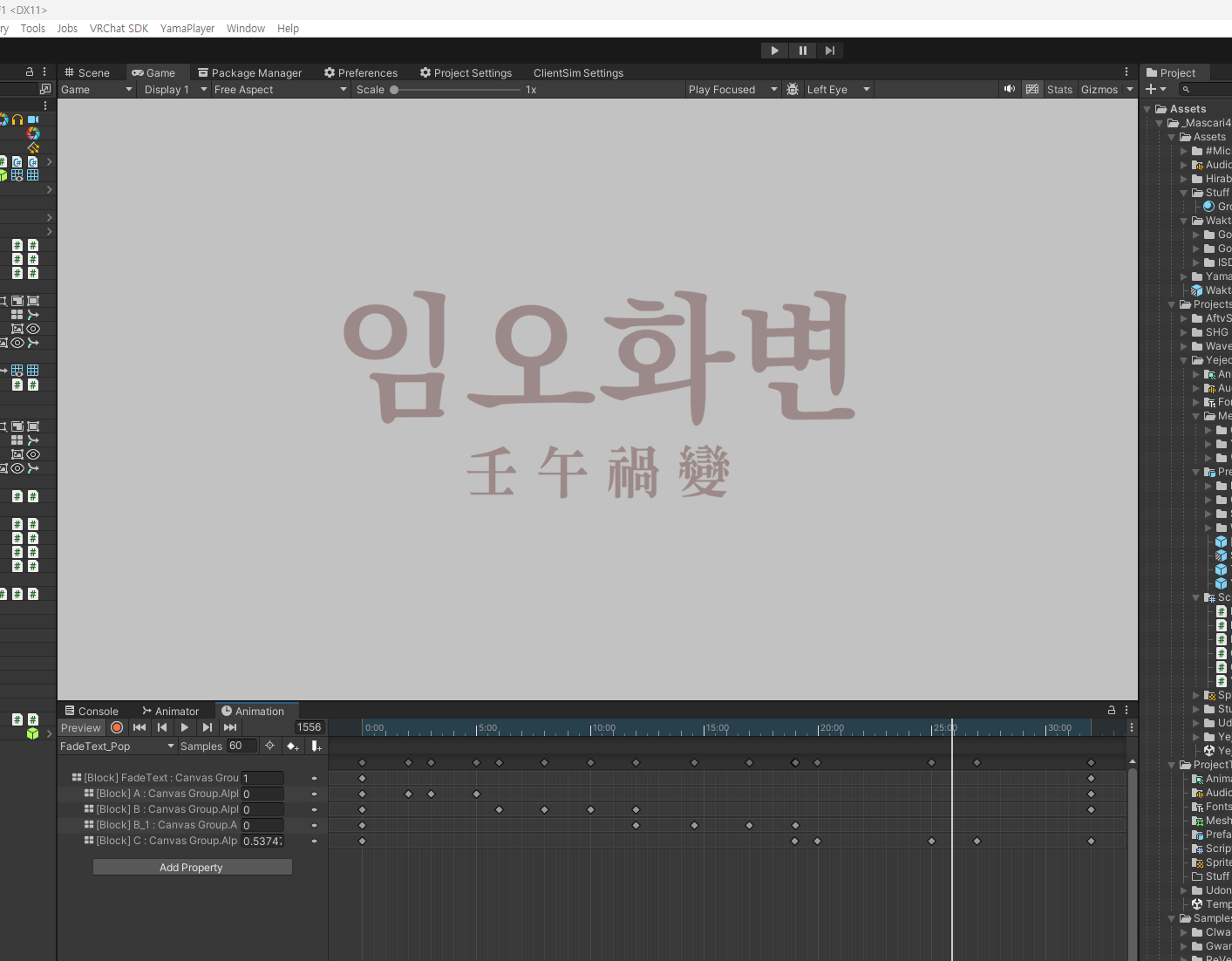
Task: Mute audio in Game view
Action: pyautogui.click(x=1010, y=89)
